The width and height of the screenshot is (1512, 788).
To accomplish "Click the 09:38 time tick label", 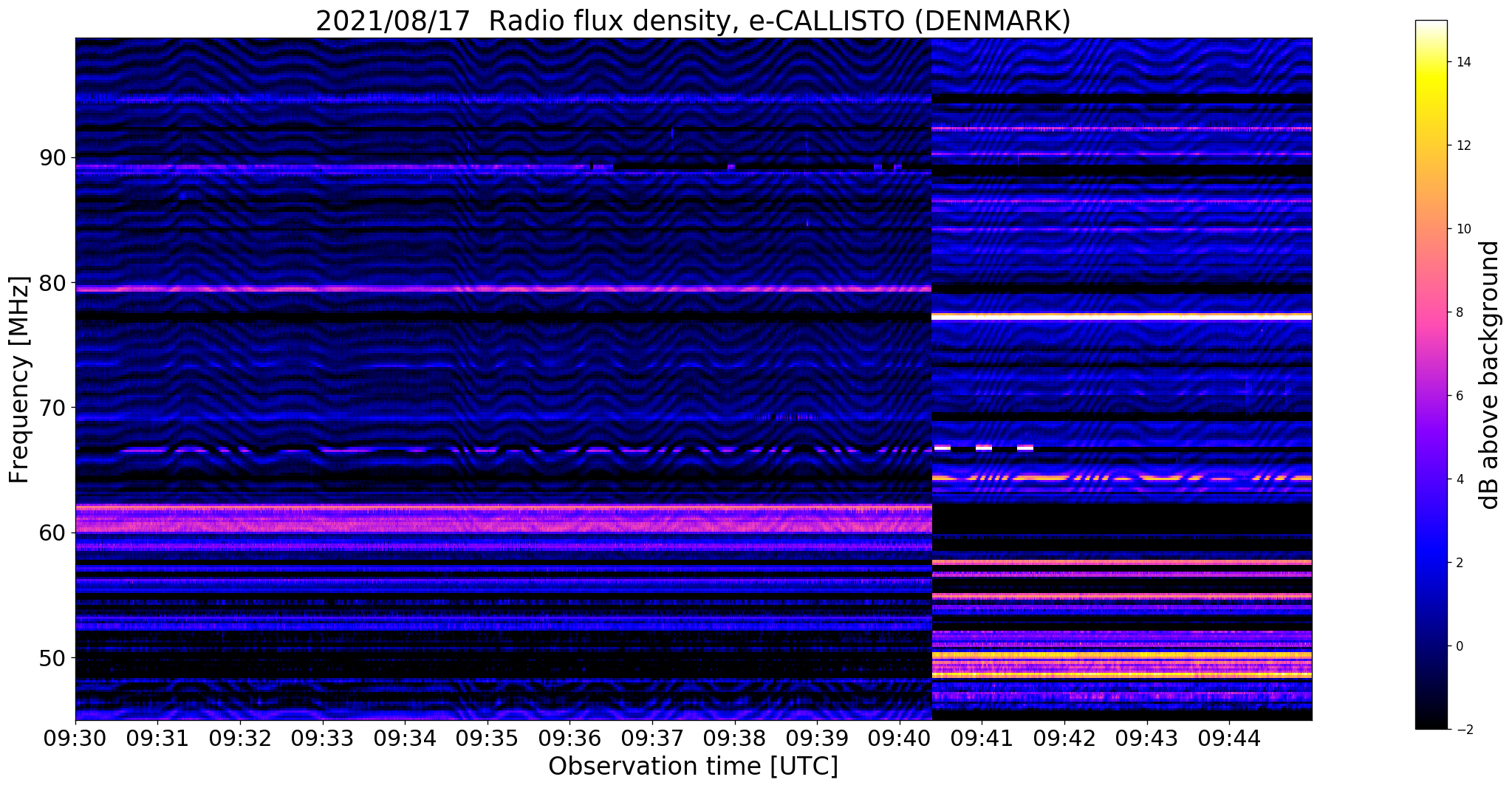I will [x=734, y=739].
